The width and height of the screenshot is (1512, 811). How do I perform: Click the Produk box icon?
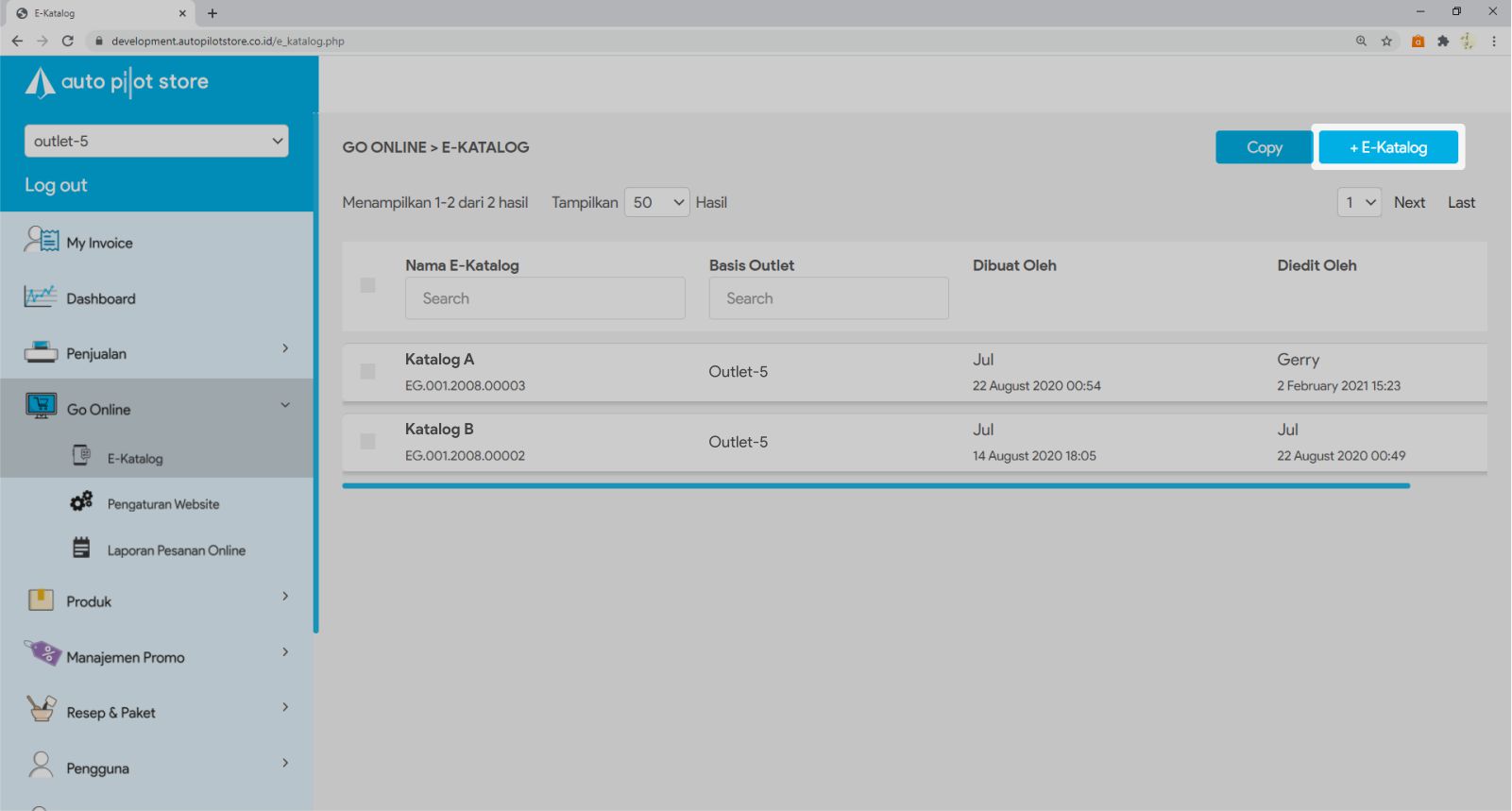tap(41, 600)
